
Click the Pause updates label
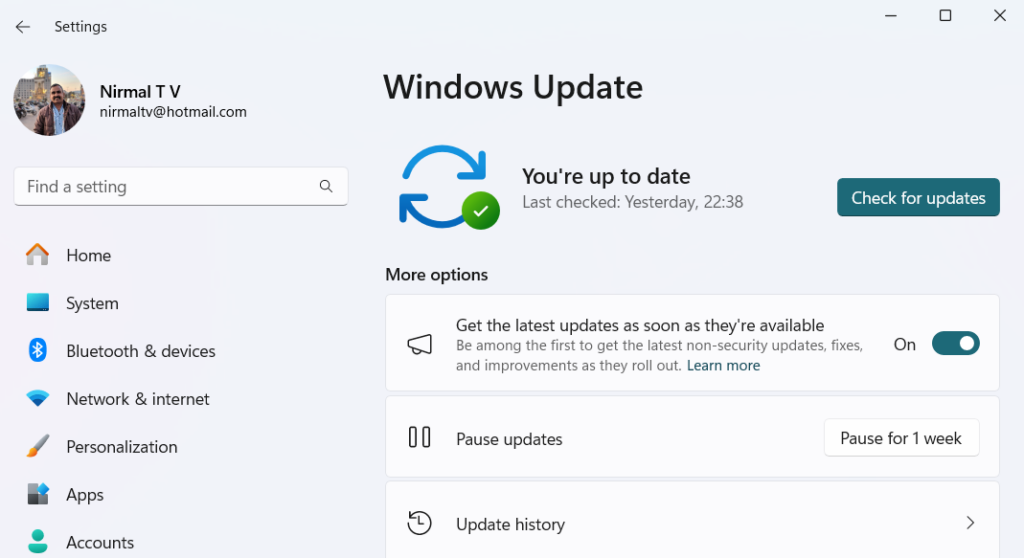coord(509,439)
